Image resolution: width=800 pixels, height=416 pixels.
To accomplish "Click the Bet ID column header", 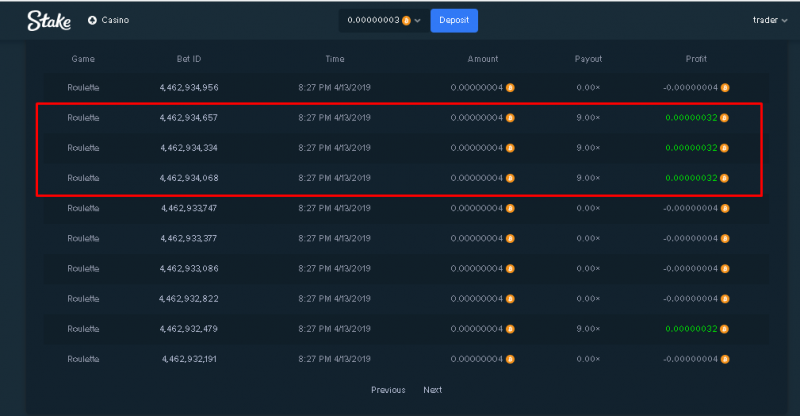I will [189, 59].
